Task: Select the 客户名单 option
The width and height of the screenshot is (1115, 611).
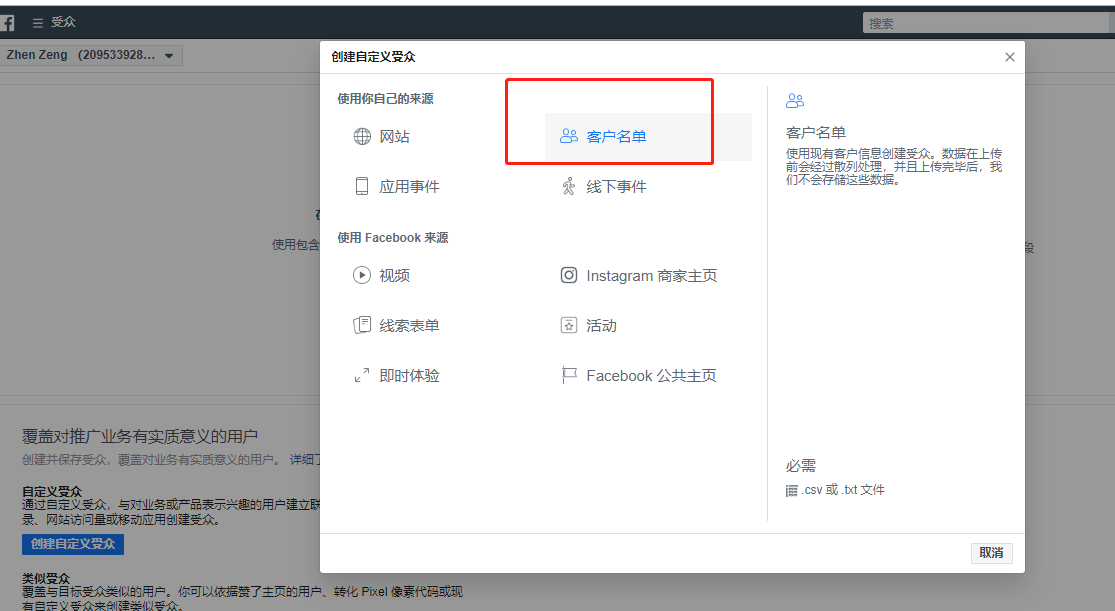Action: pyautogui.click(x=648, y=136)
